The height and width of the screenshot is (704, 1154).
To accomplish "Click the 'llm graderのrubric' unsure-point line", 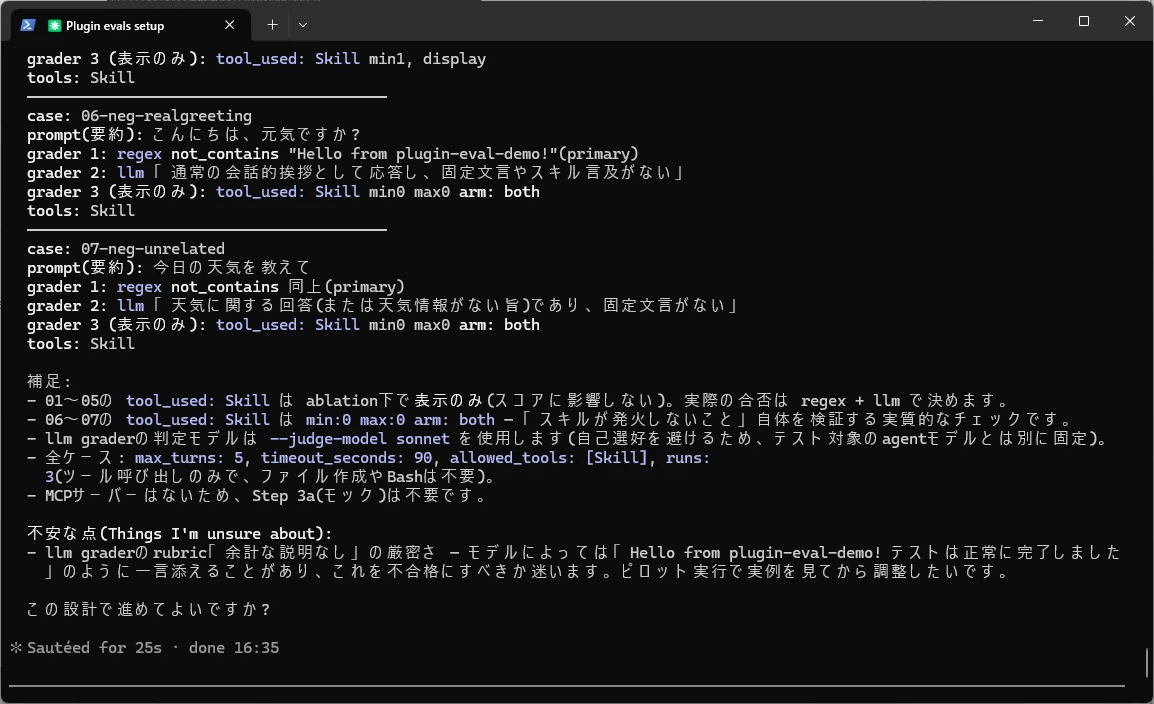I will pyautogui.click(x=574, y=561).
